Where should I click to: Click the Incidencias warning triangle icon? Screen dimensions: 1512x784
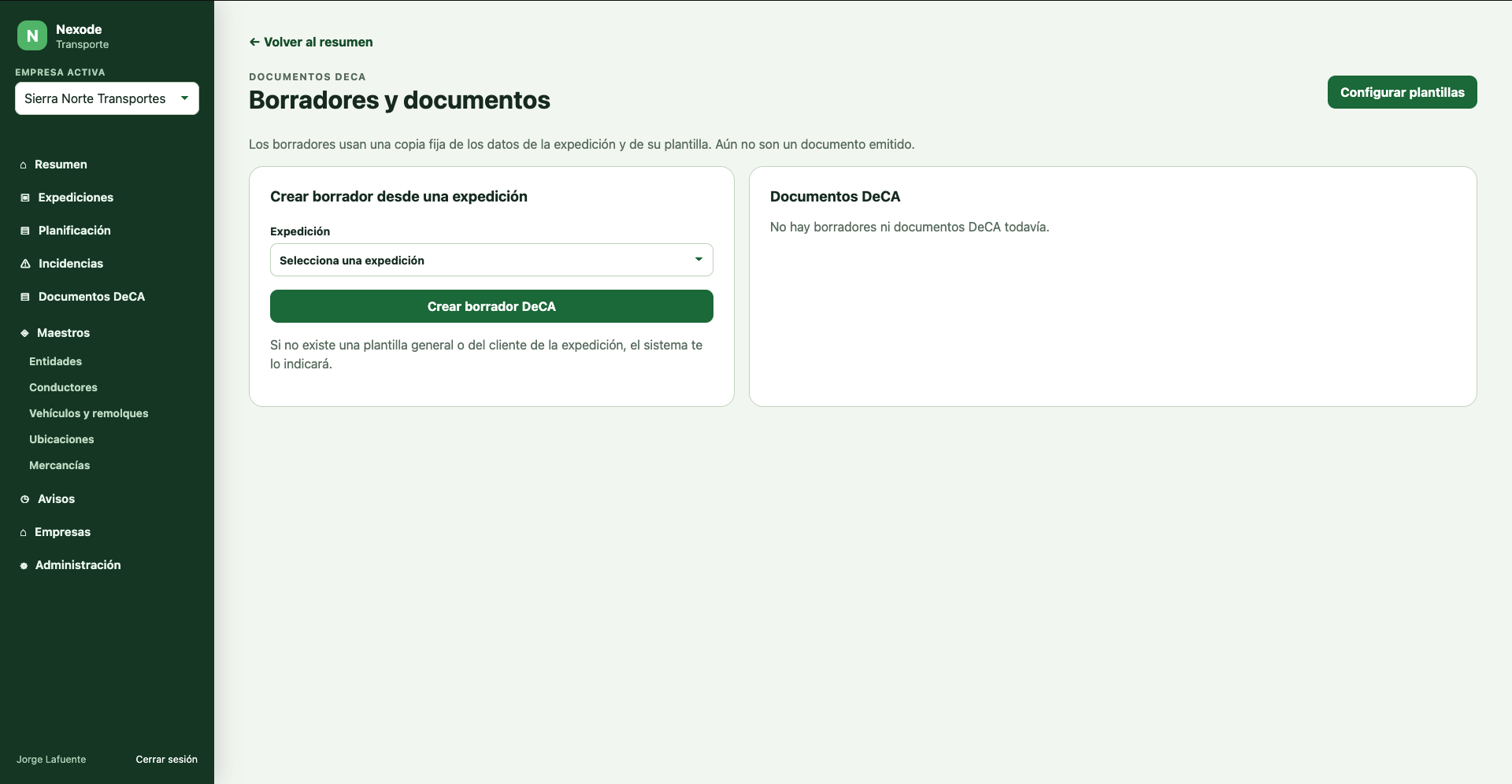pyautogui.click(x=25, y=264)
